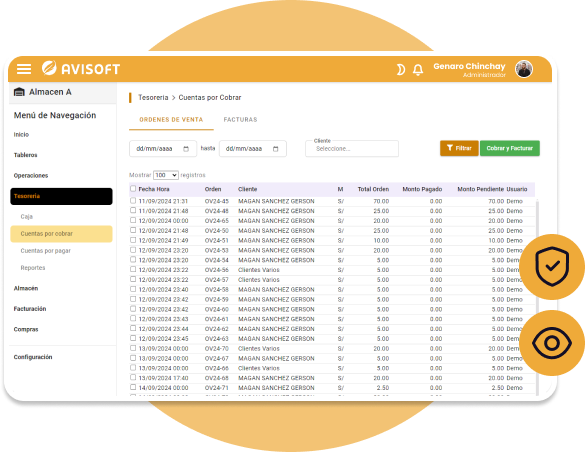
Task: Click the Filtrar button
Action: (x=459, y=148)
